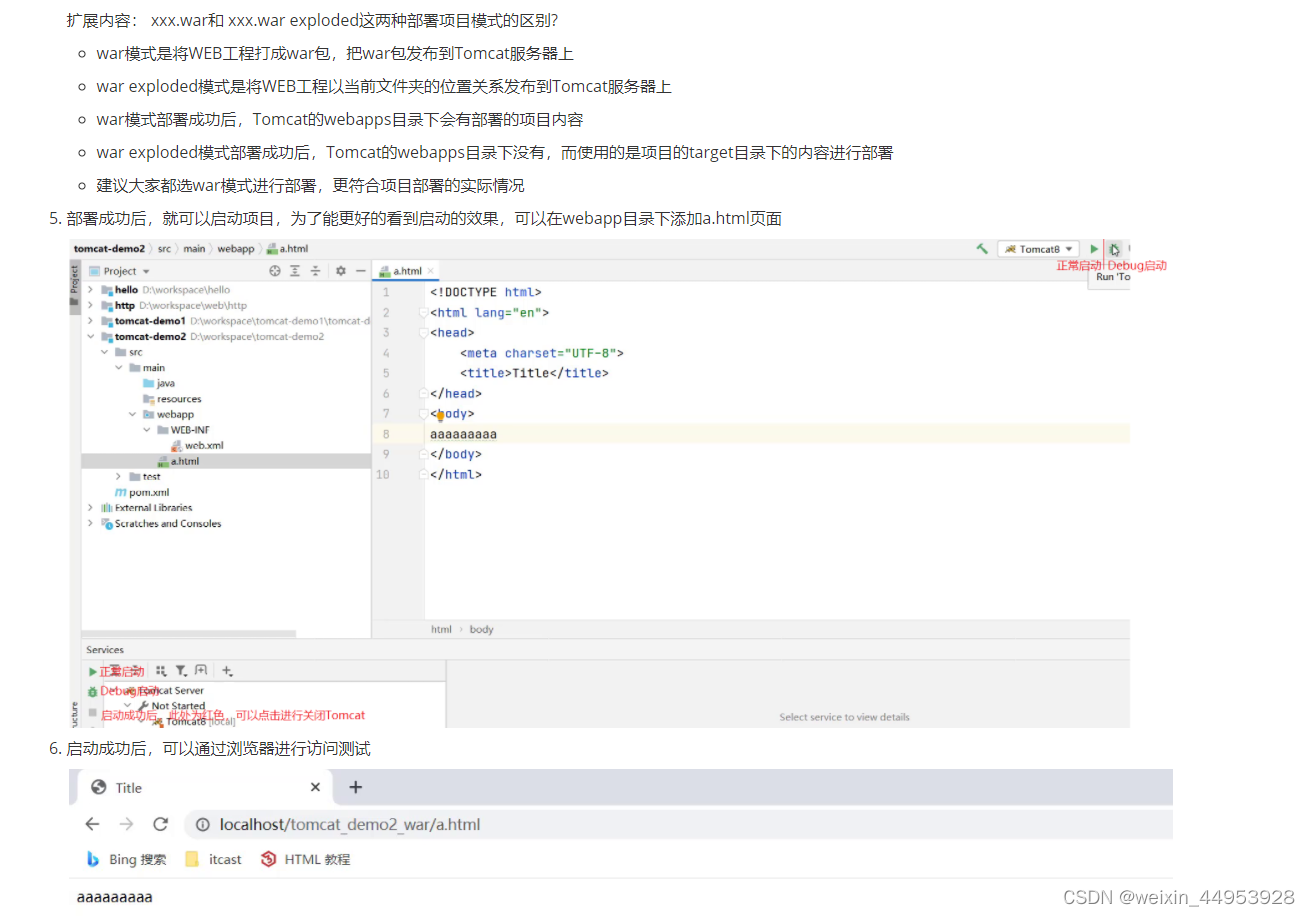Screen dimensions: 1310x916
Task: Click the yellow intention bulb on body line
Action: click(x=439, y=414)
